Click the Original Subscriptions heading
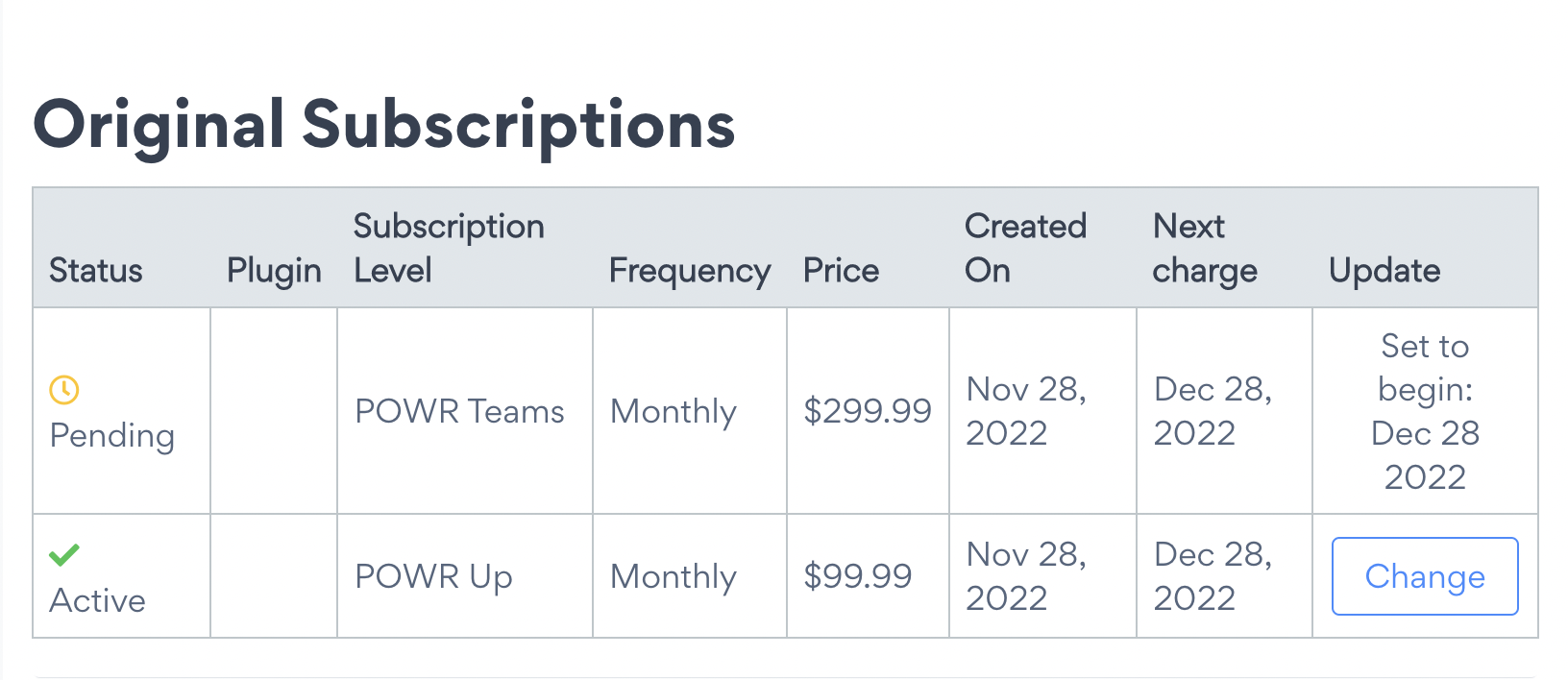Viewport: 1568px width, 680px height. 384,125
